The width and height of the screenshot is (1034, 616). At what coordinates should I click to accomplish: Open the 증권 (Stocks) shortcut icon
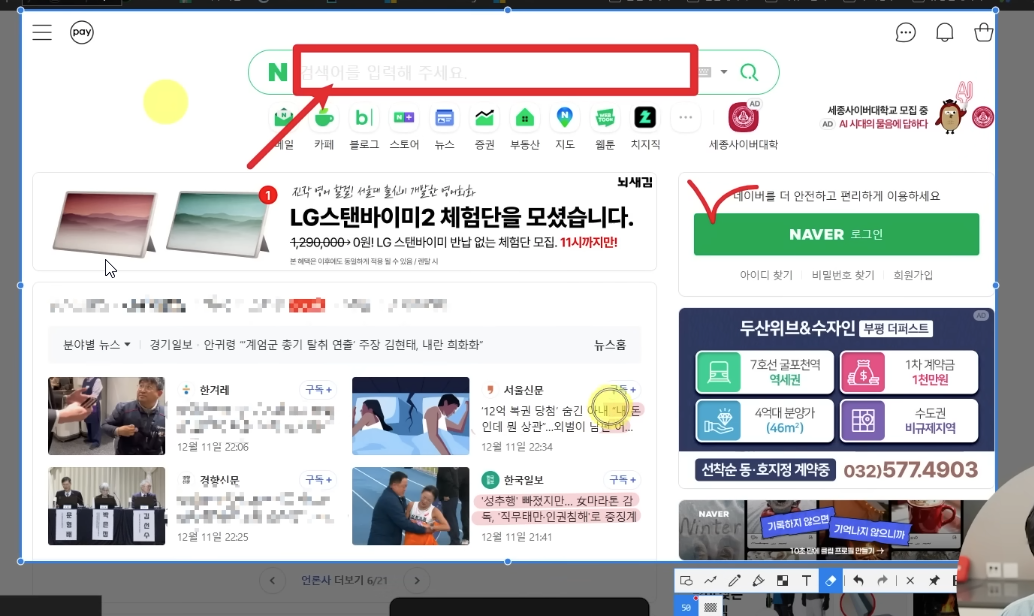point(485,118)
